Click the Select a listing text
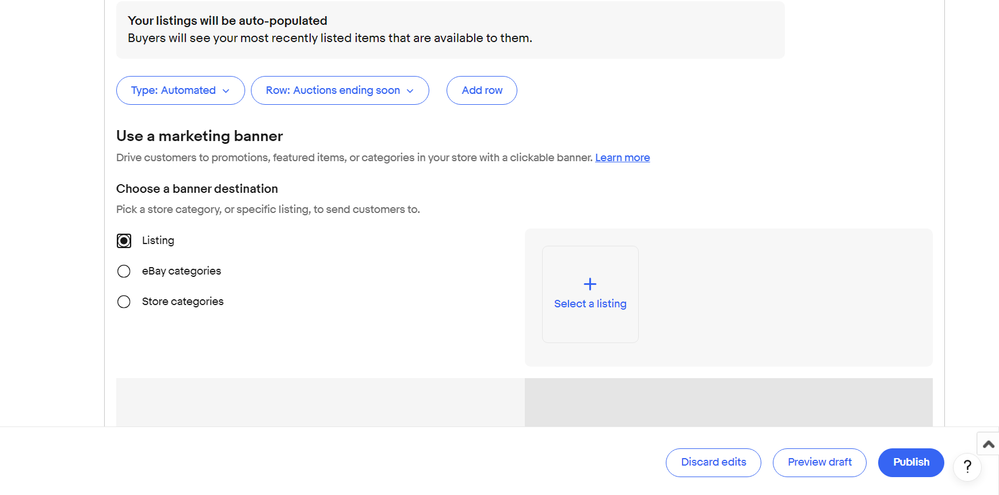The image size is (999, 495). 590,304
